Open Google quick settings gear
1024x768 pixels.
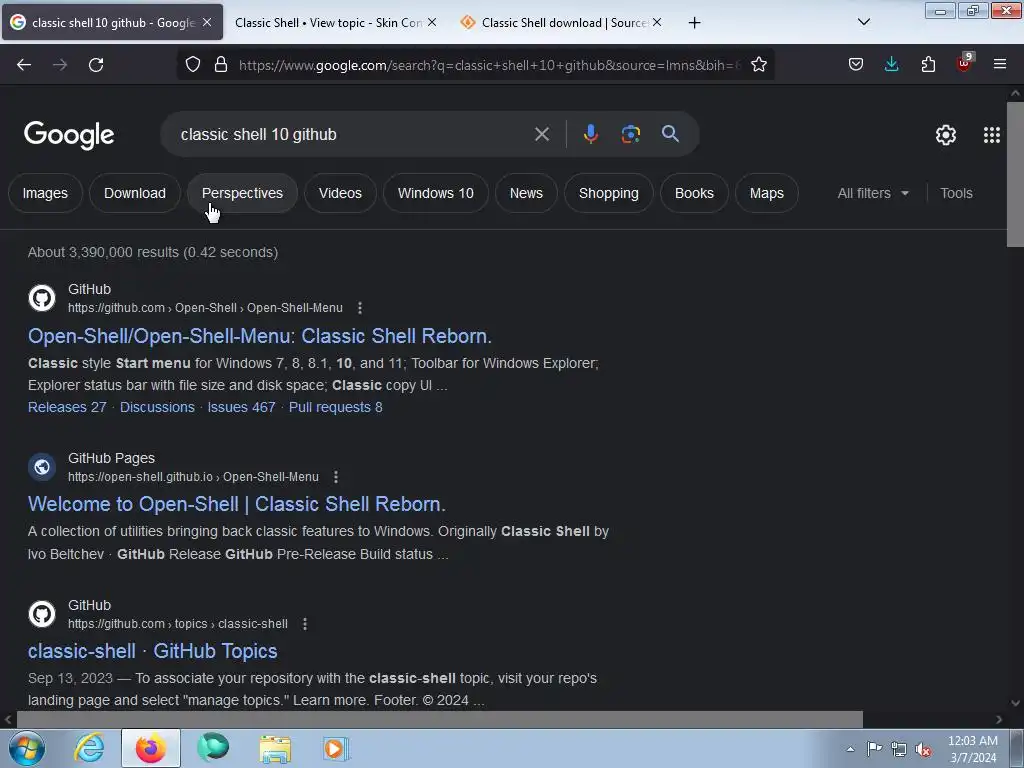tap(946, 135)
